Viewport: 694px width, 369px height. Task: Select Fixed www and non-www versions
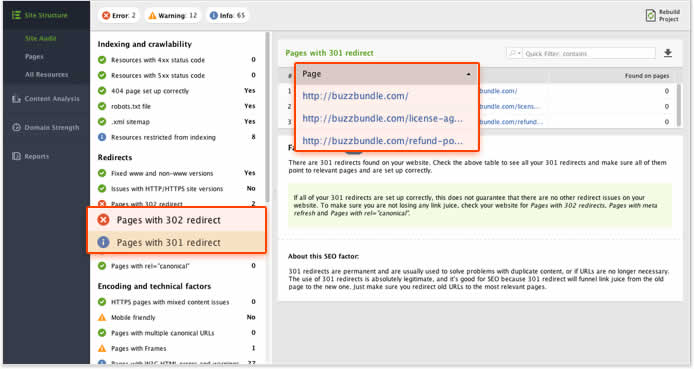(177, 173)
